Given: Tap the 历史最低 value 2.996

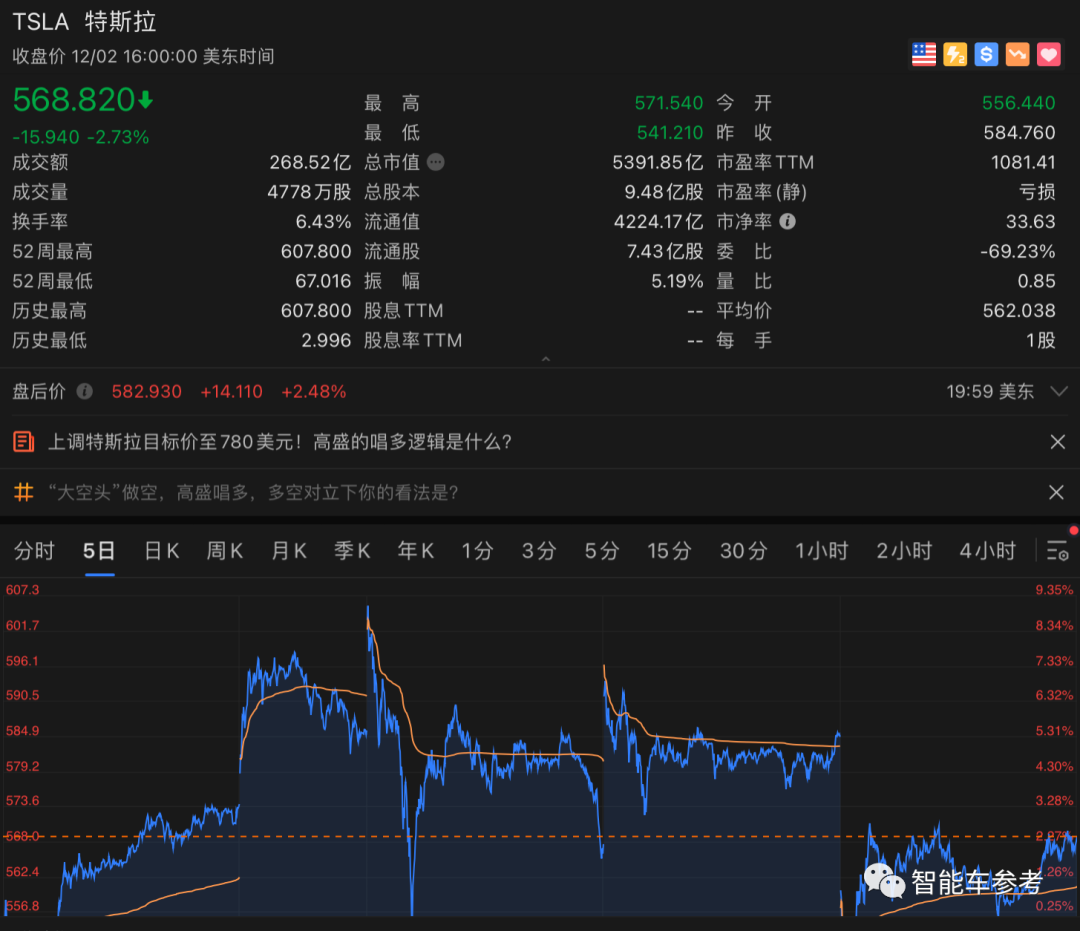Looking at the screenshot, I should point(326,340).
